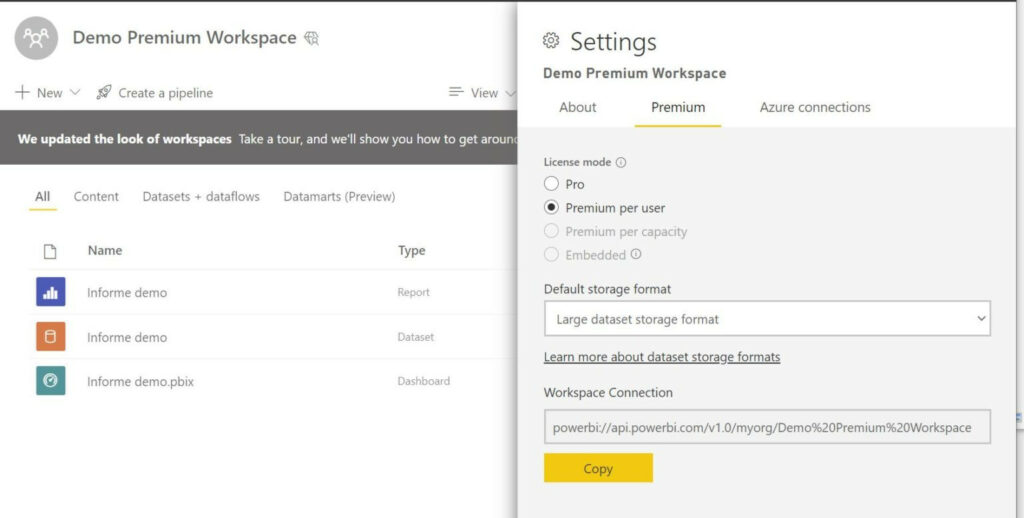Click the plus icon next to New

pyautogui.click(x=22, y=92)
